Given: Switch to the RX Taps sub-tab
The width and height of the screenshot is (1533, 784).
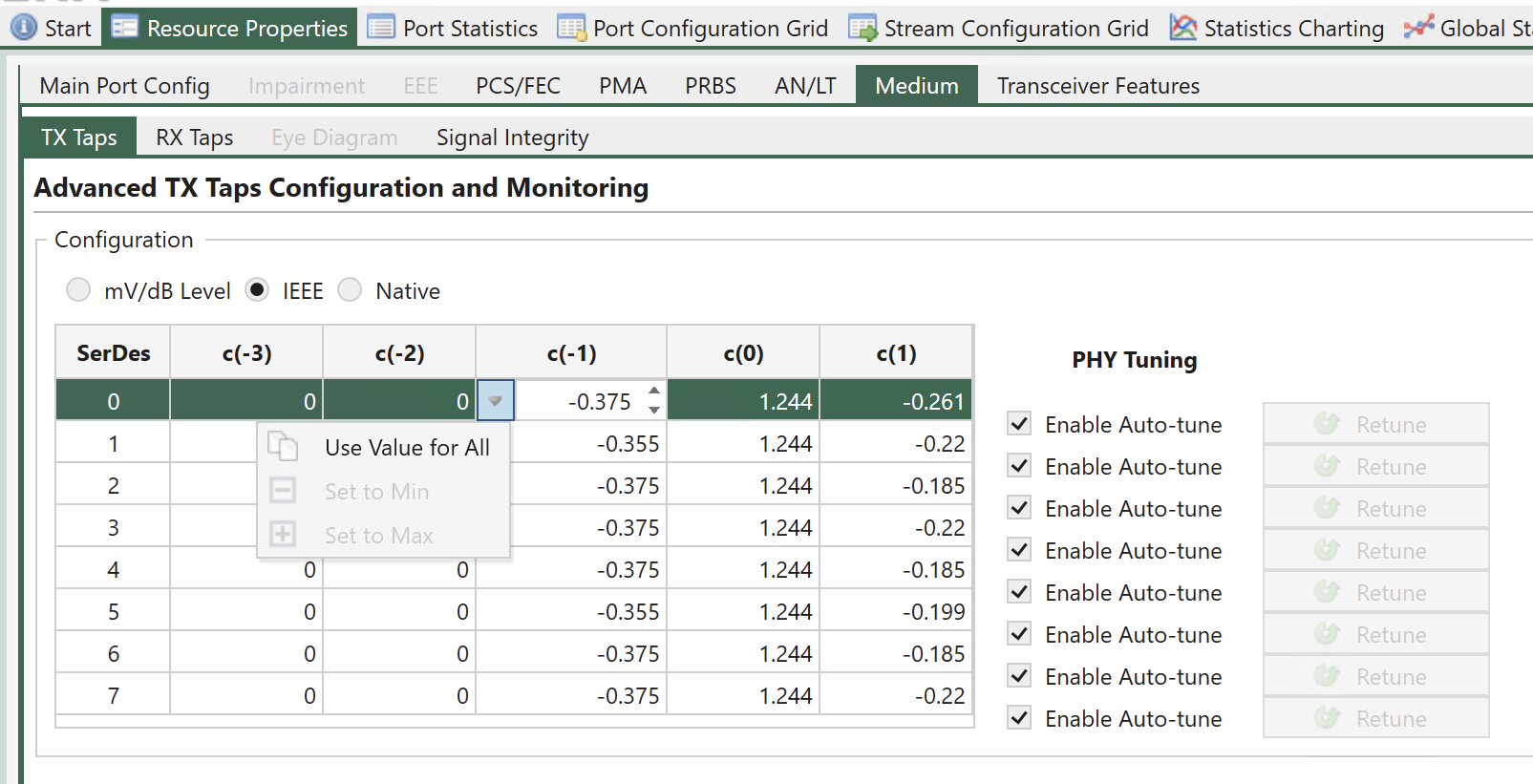Looking at the screenshot, I should pos(195,138).
